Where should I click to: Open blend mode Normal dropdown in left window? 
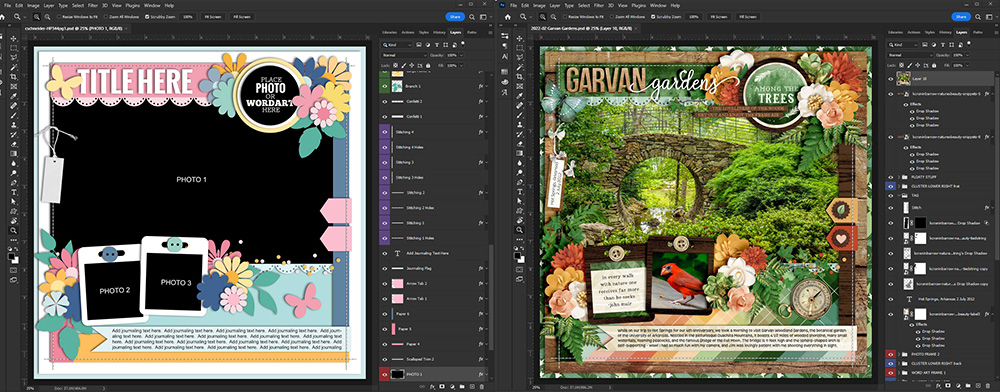click(x=404, y=55)
